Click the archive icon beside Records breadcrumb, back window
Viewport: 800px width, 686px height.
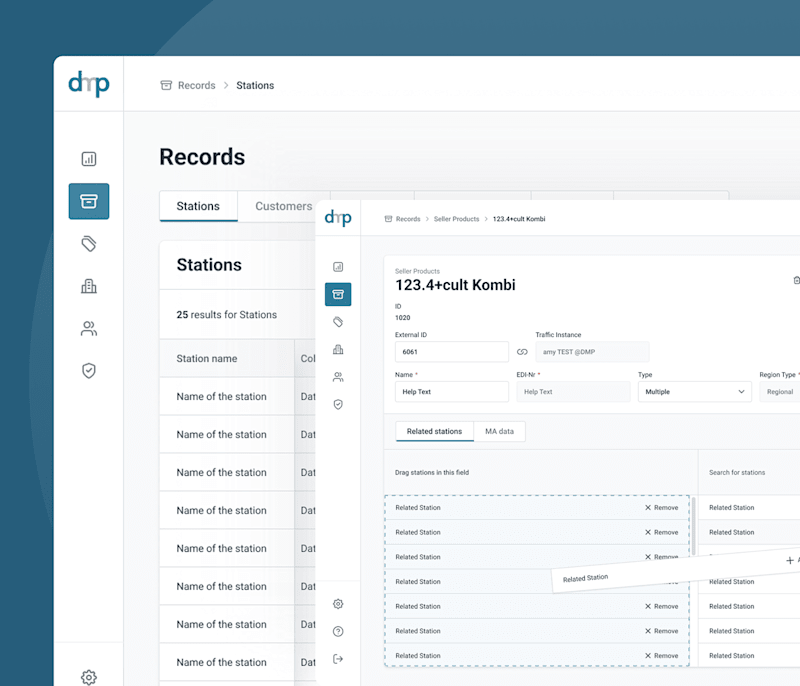pos(166,85)
